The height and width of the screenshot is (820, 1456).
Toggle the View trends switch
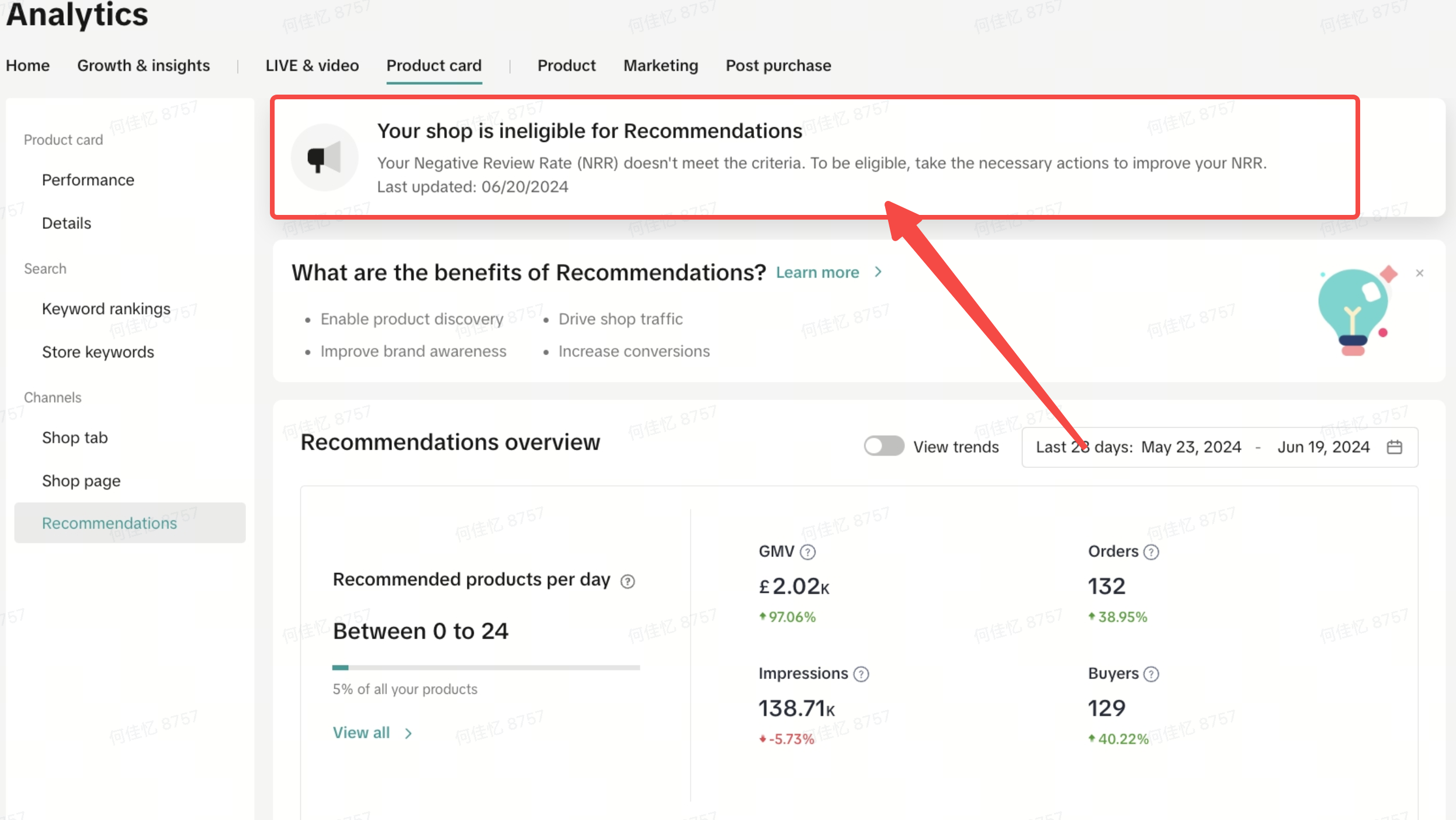(x=883, y=446)
